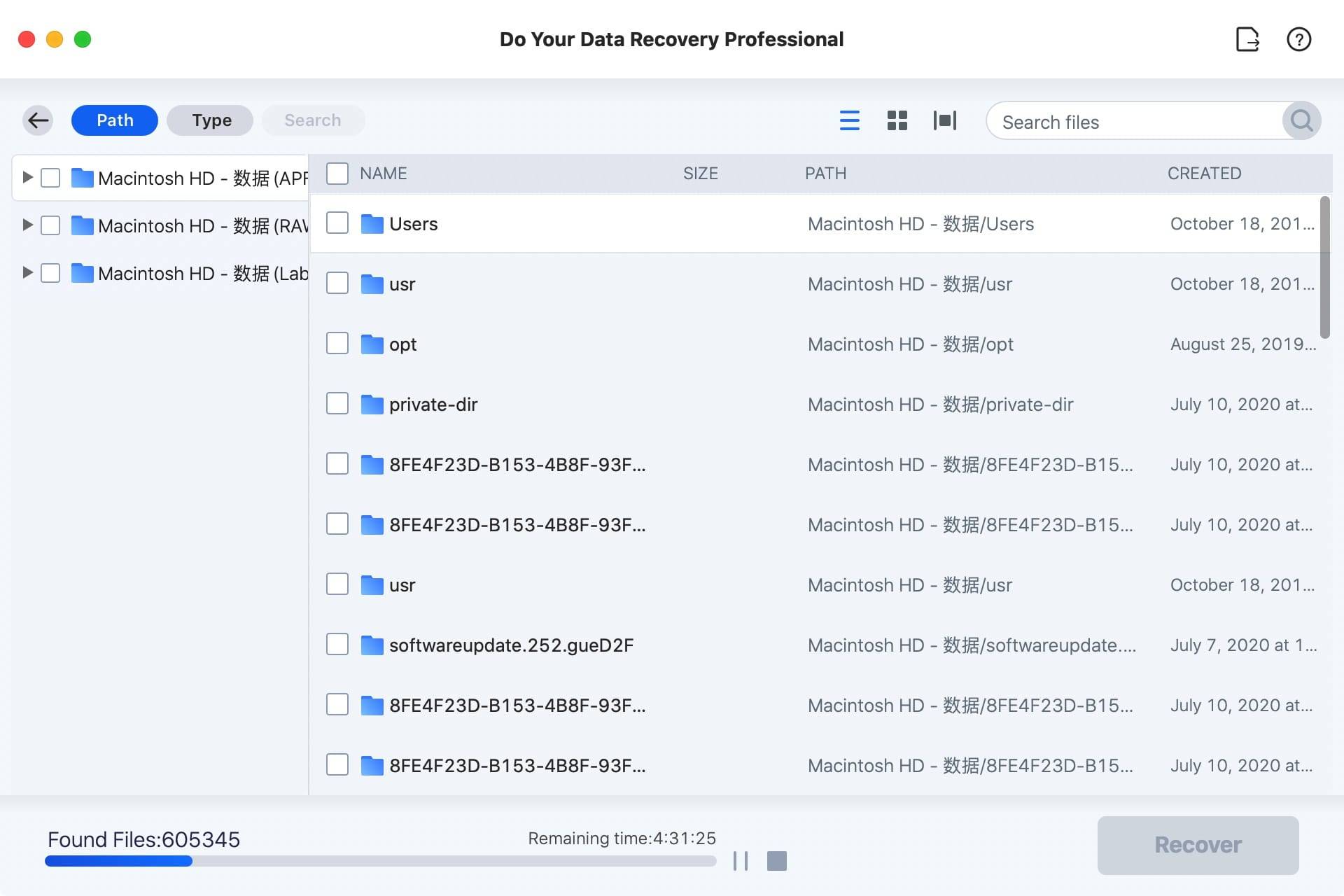Check the Users folder checkbox

pos(337,223)
